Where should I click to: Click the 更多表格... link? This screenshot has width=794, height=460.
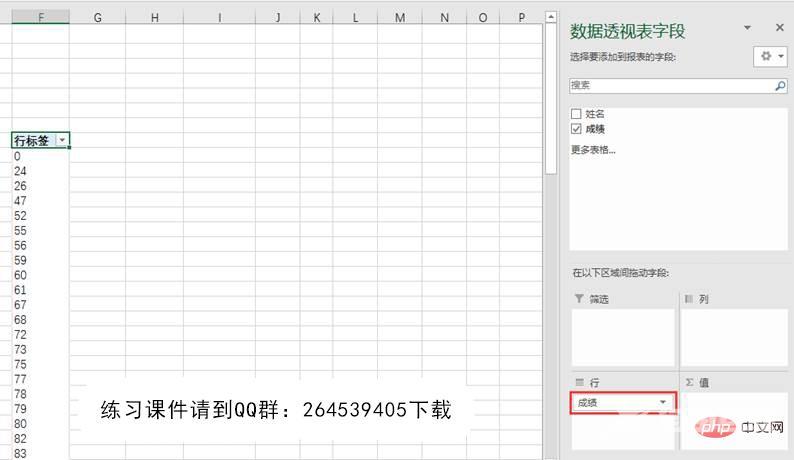[x=593, y=150]
